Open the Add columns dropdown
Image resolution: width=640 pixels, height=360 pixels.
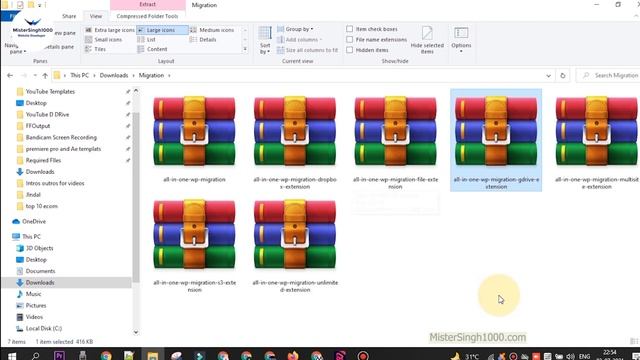pyautogui.click(x=299, y=40)
